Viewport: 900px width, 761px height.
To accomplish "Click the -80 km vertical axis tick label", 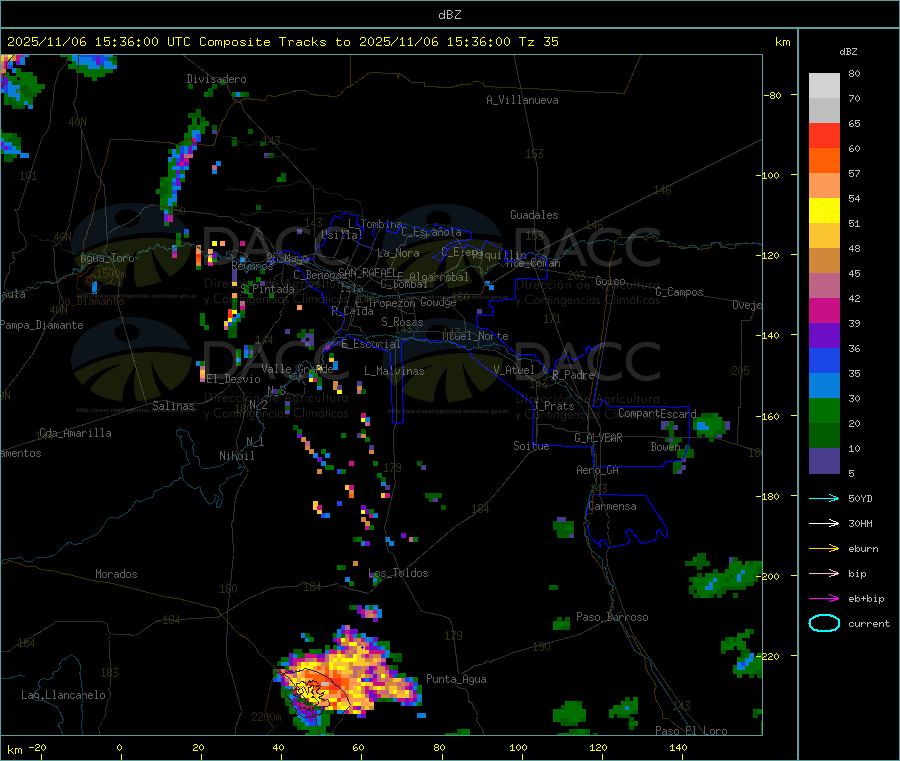I will pos(771,95).
